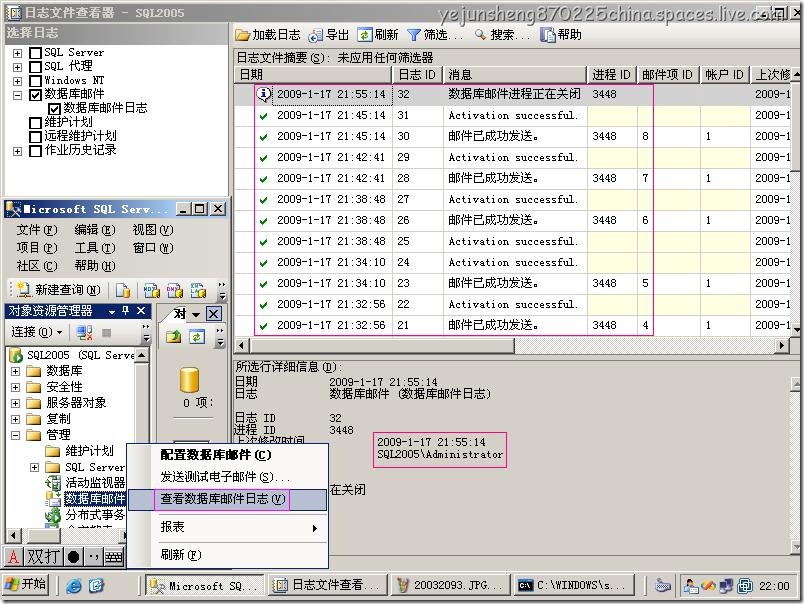Click the new file icon beside 新建查询
Viewport: 804px width, 604px height.
tap(123, 290)
